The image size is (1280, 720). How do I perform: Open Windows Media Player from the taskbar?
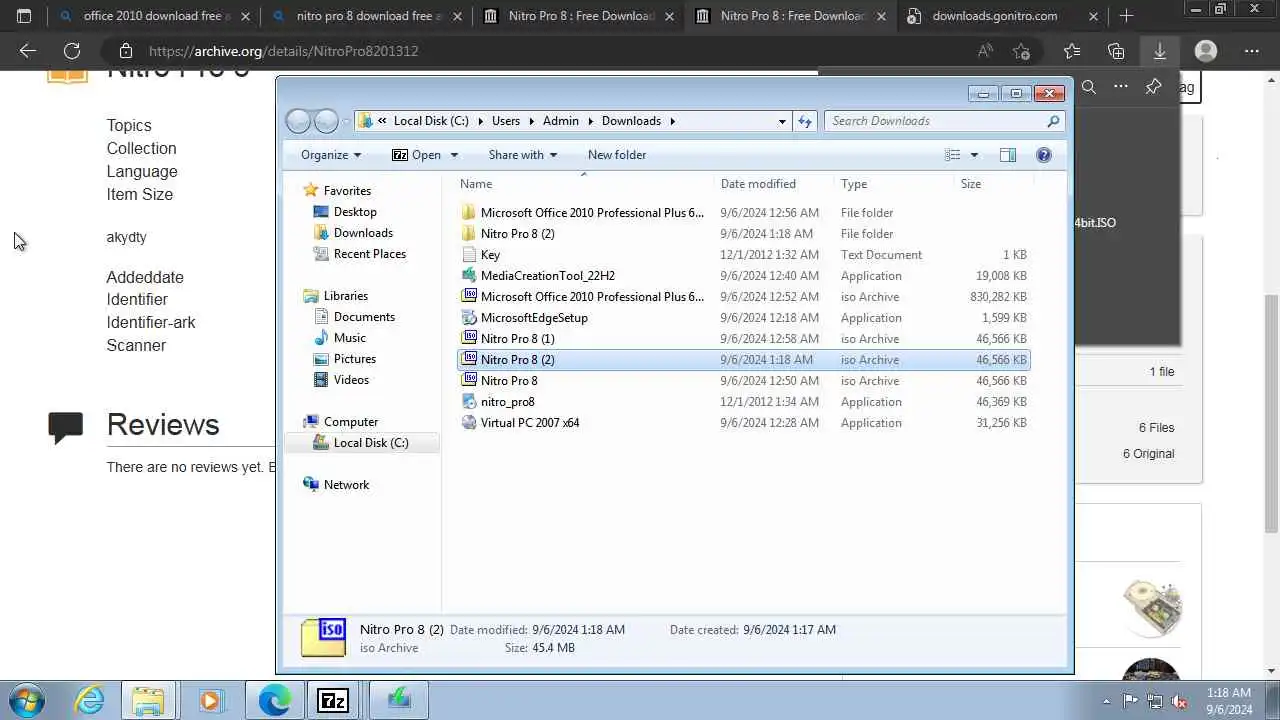coord(210,700)
